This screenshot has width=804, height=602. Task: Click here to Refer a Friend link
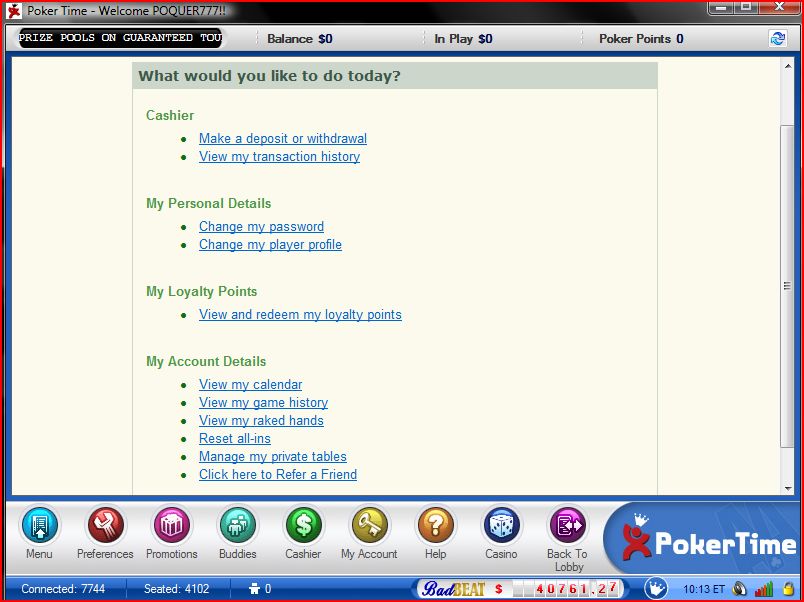[x=278, y=474]
